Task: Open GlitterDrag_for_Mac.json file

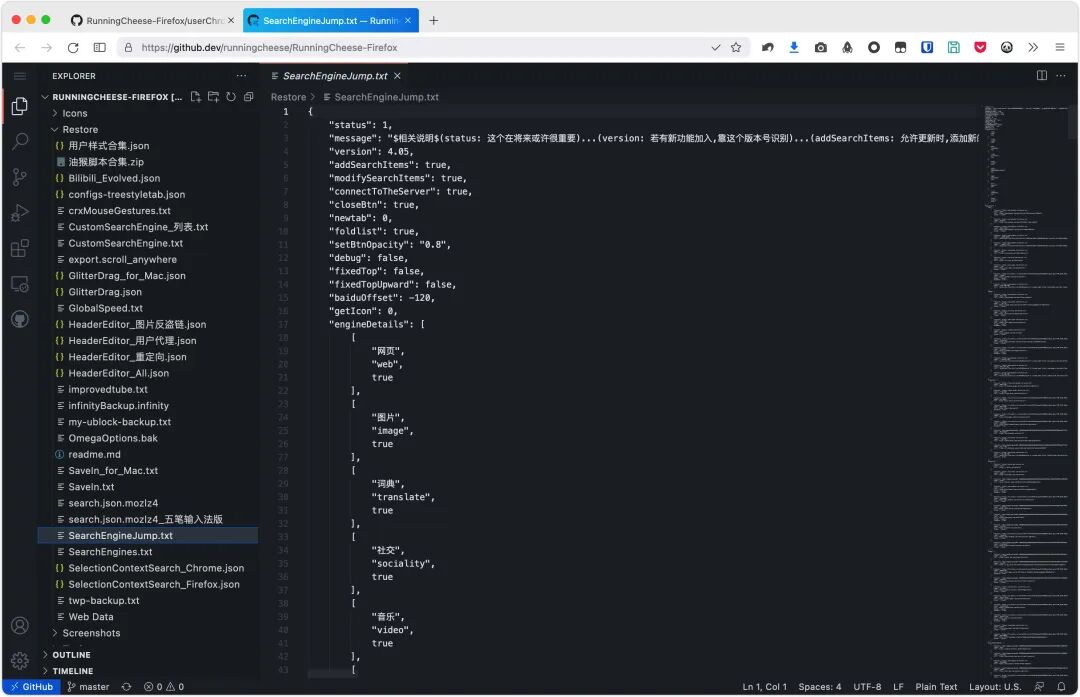Action: (127, 276)
